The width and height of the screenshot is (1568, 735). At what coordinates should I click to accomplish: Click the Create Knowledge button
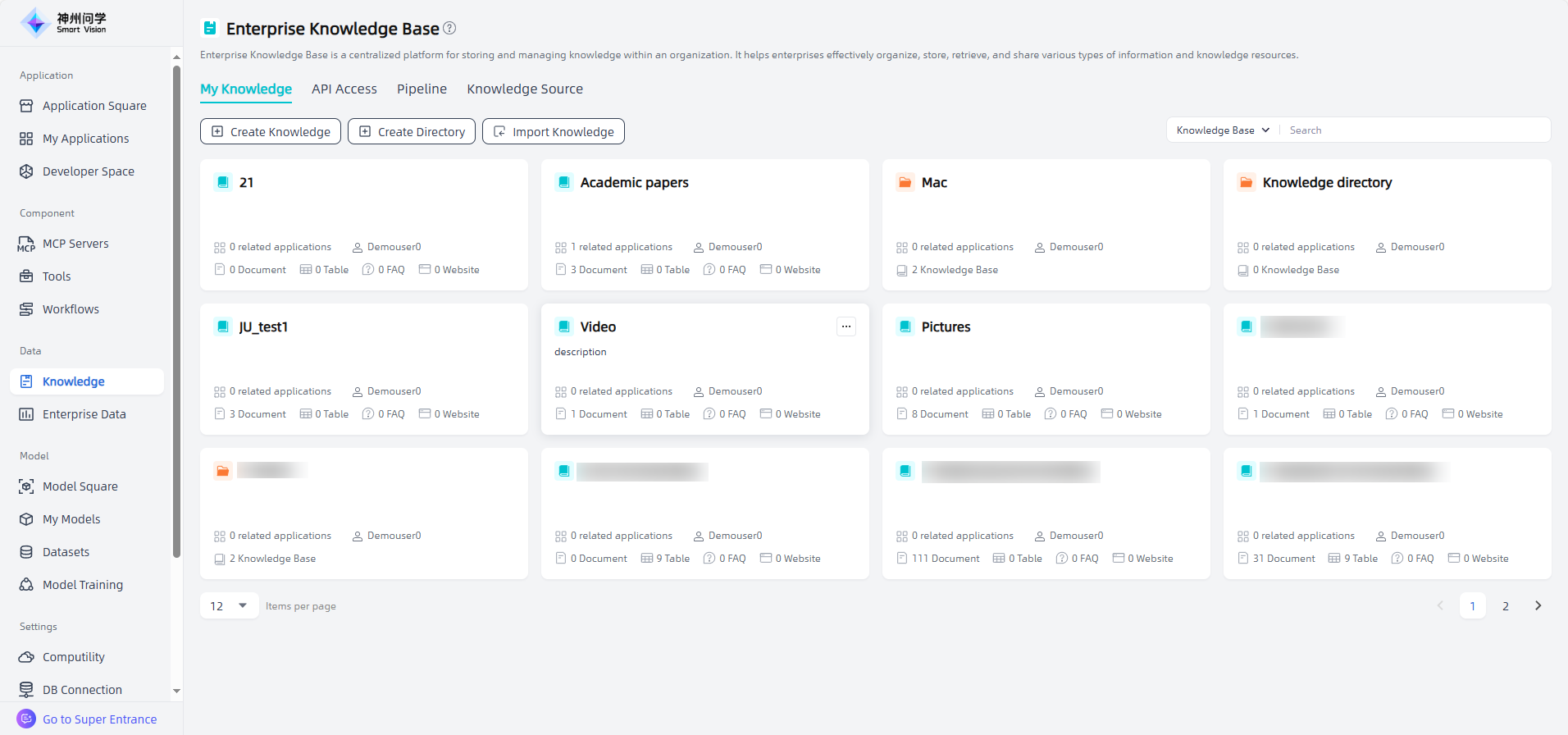pos(271,131)
